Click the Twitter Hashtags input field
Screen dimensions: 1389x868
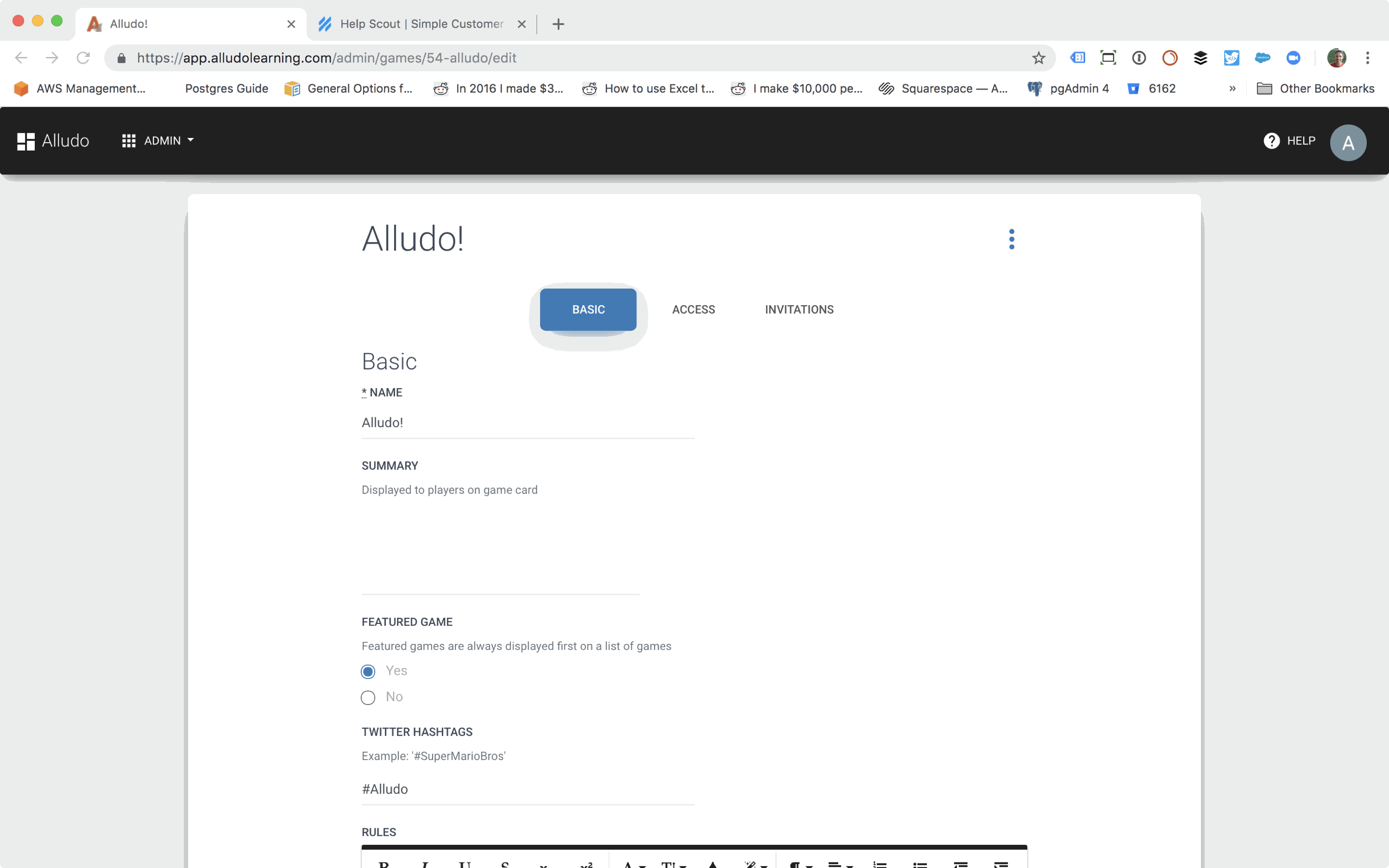tap(527, 788)
